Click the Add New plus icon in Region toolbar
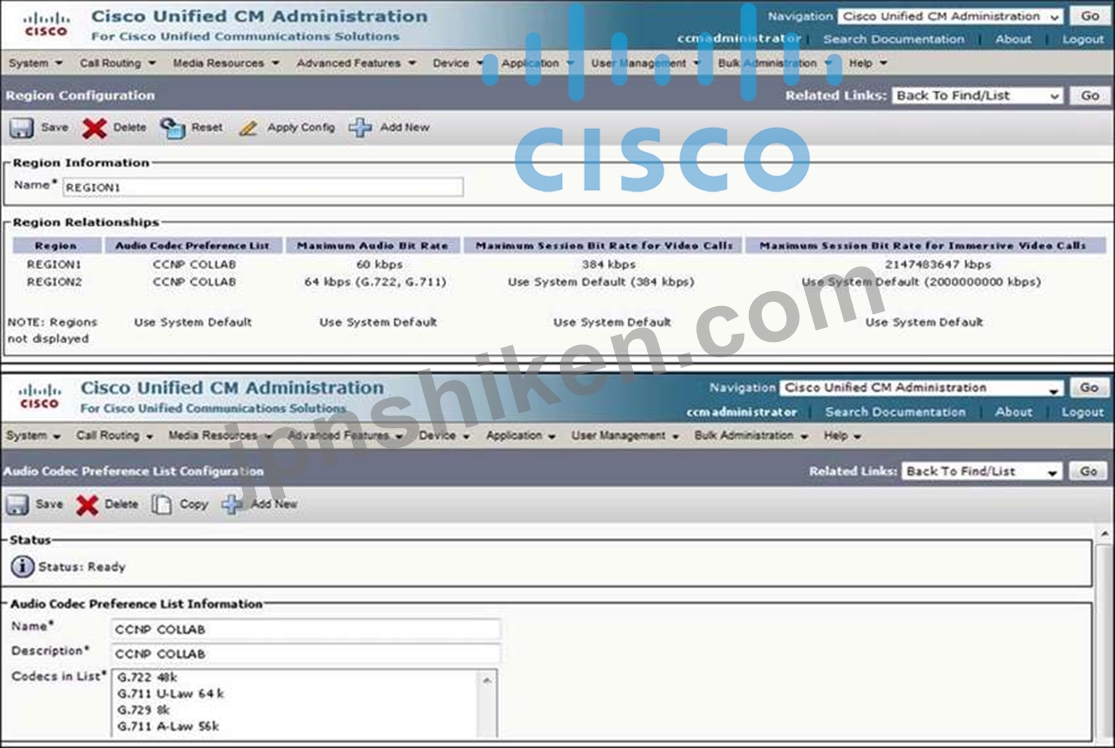This screenshot has width=1115, height=748. pos(361,127)
